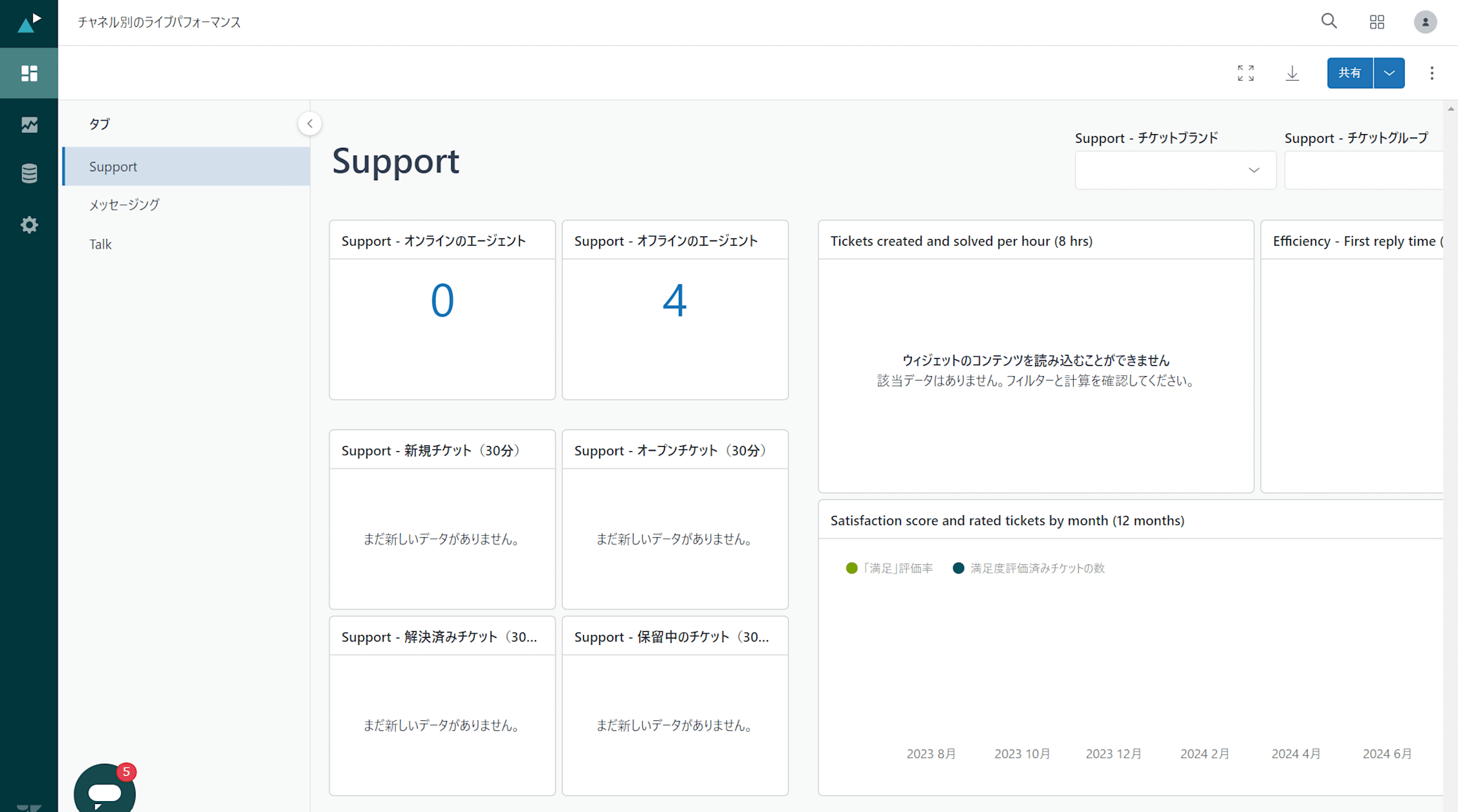Click the no-data message in 保留中のチケット widget

[675, 725]
